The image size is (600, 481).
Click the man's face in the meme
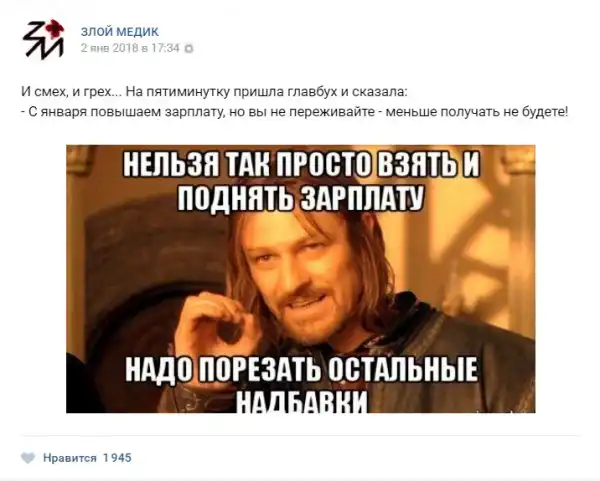pos(304,274)
